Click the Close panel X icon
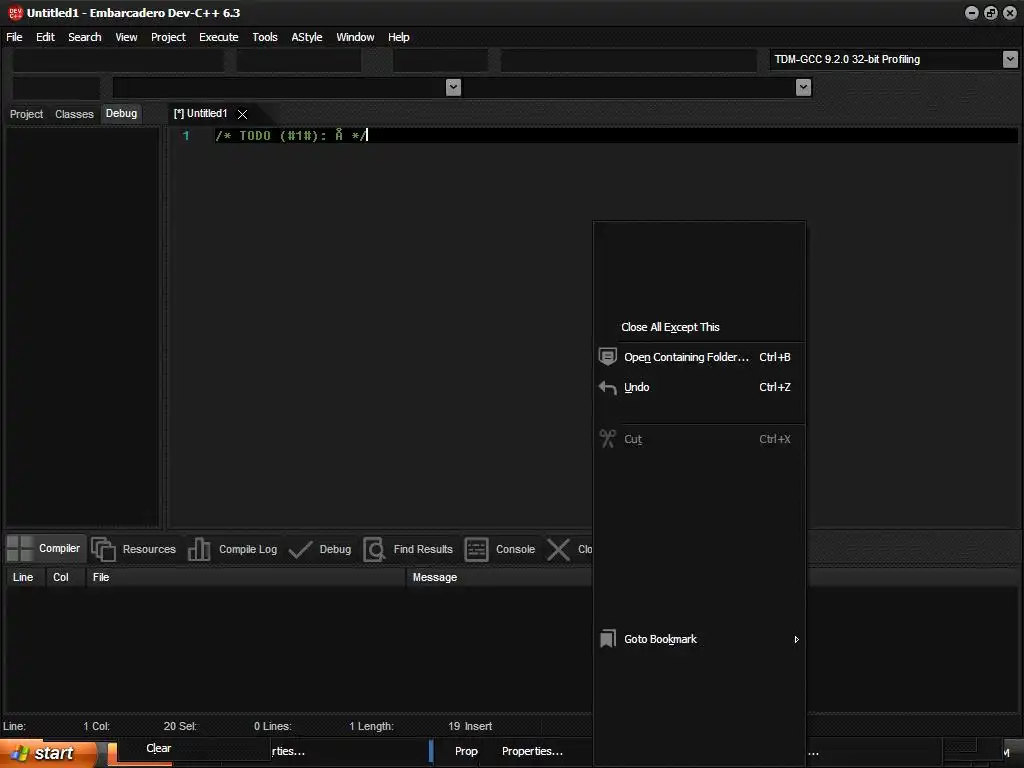 pos(558,549)
